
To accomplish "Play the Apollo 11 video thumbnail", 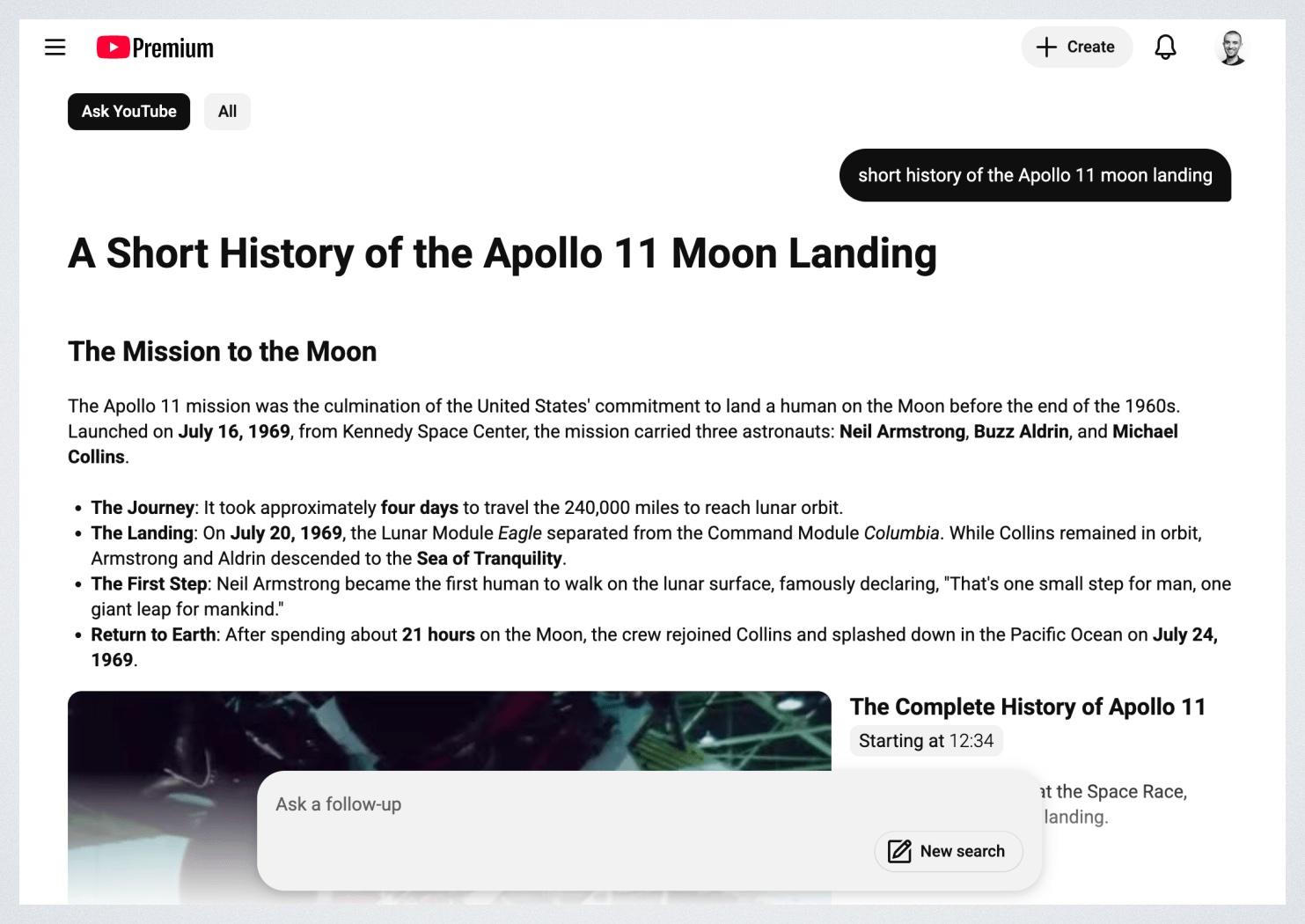I will click(x=449, y=730).
